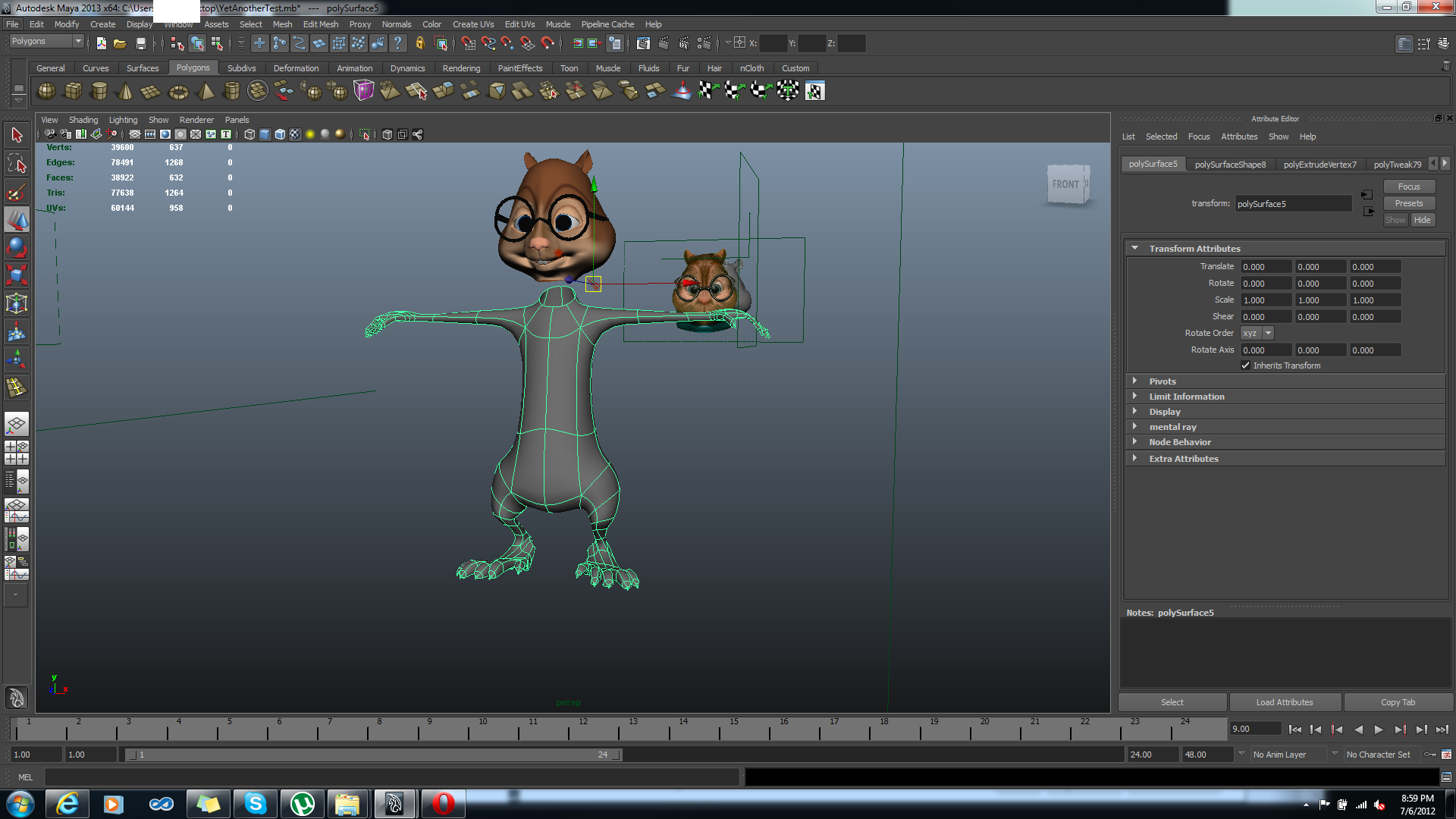This screenshot has width=1456, height=819.
Task: Toggle the auto keyframe button
Action: tap(1429, 755)
